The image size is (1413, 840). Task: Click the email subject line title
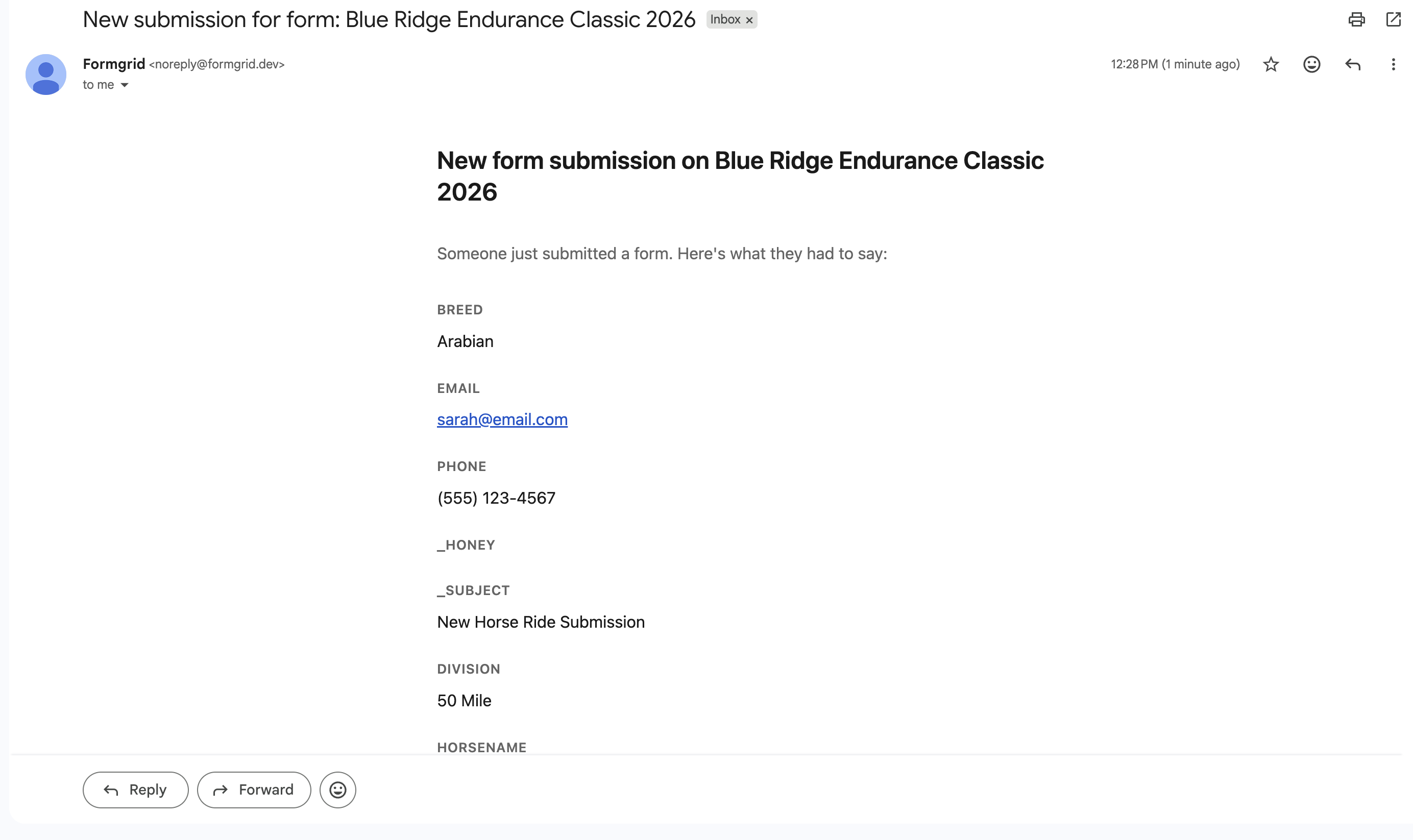click(388, 20)
